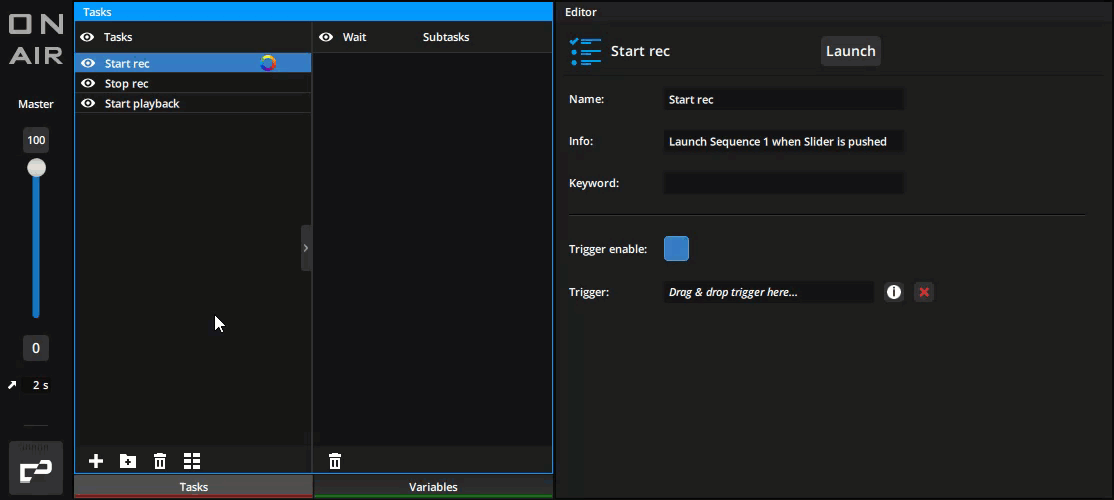
Task: Edit the Name field
Action: [784, 99]
